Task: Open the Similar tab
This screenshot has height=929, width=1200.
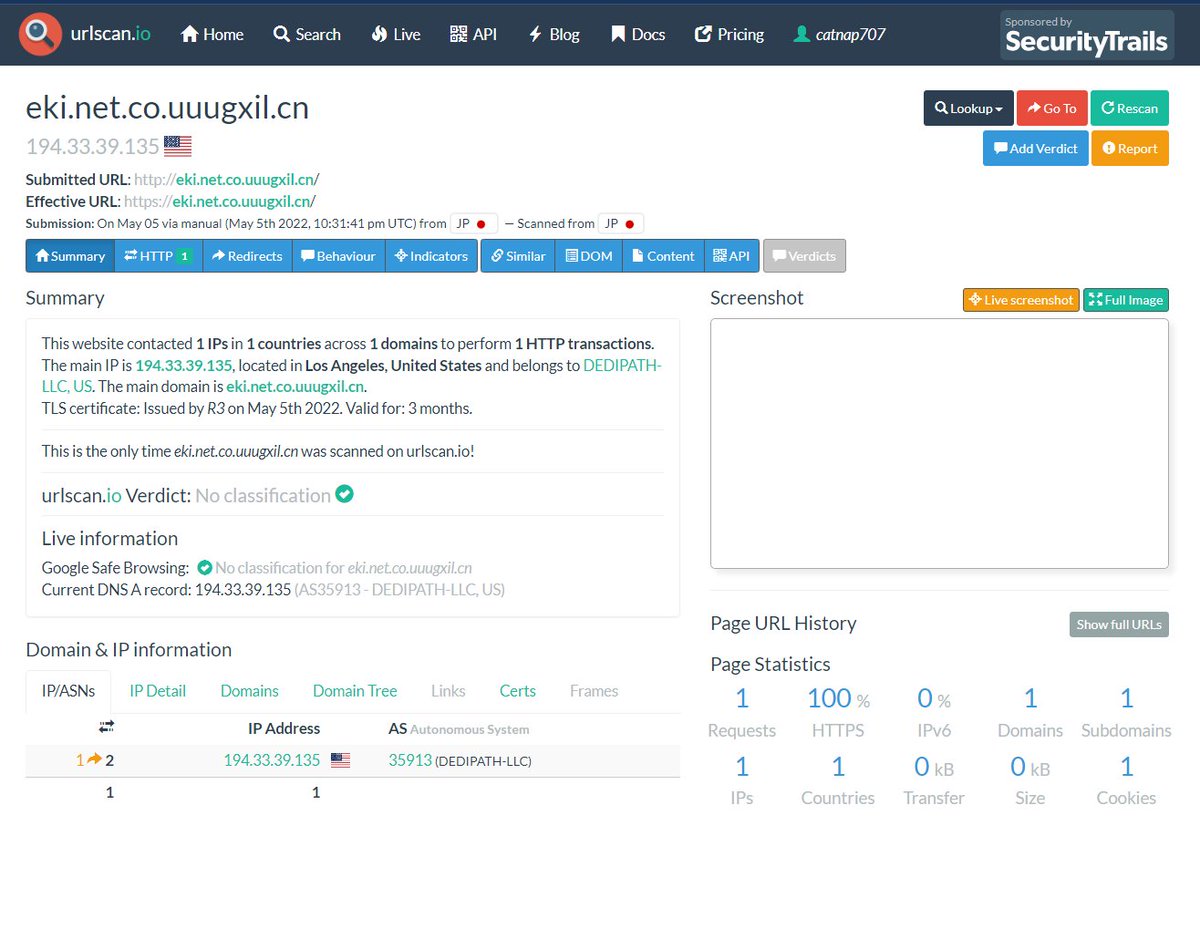Action: (518, 256)
